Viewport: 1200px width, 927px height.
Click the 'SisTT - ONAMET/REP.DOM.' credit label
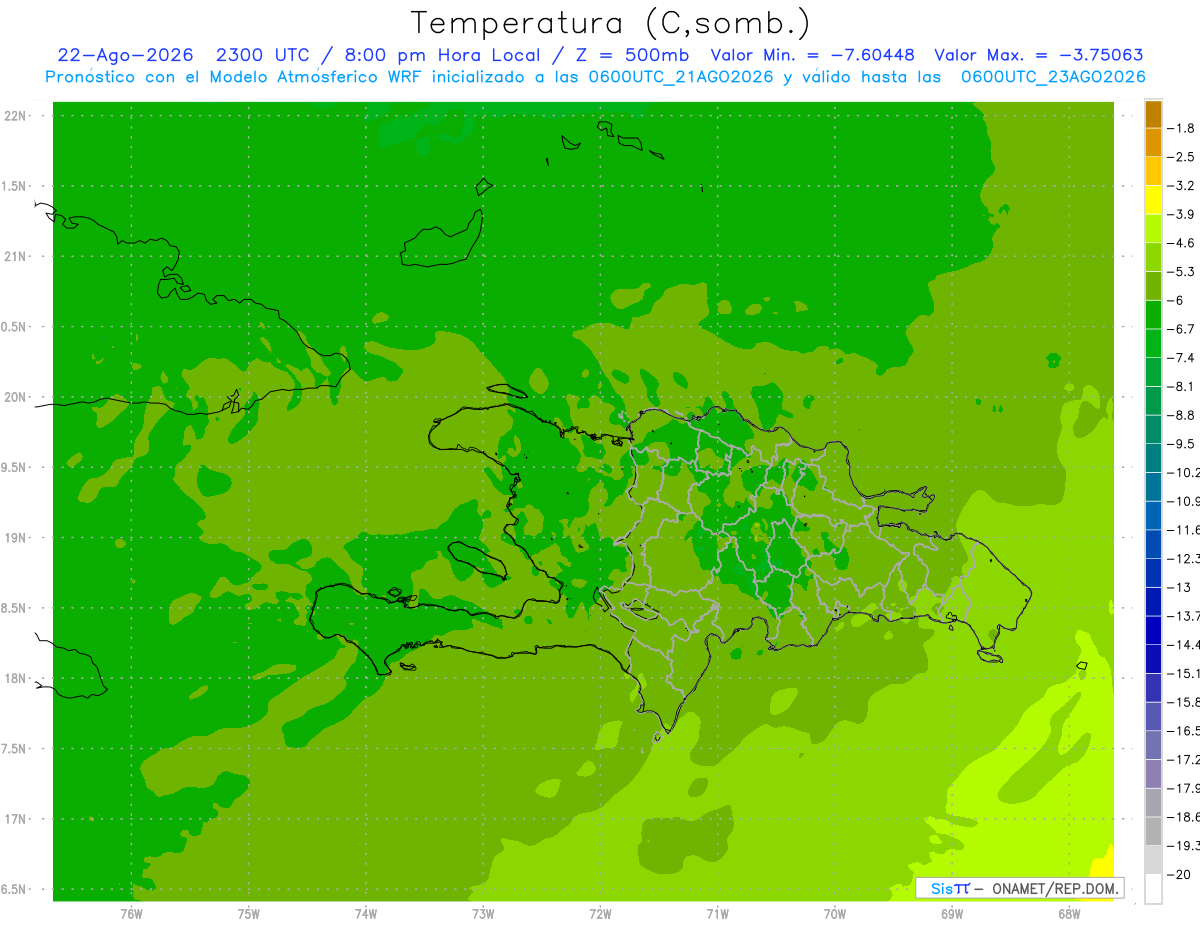point(1020,888)
